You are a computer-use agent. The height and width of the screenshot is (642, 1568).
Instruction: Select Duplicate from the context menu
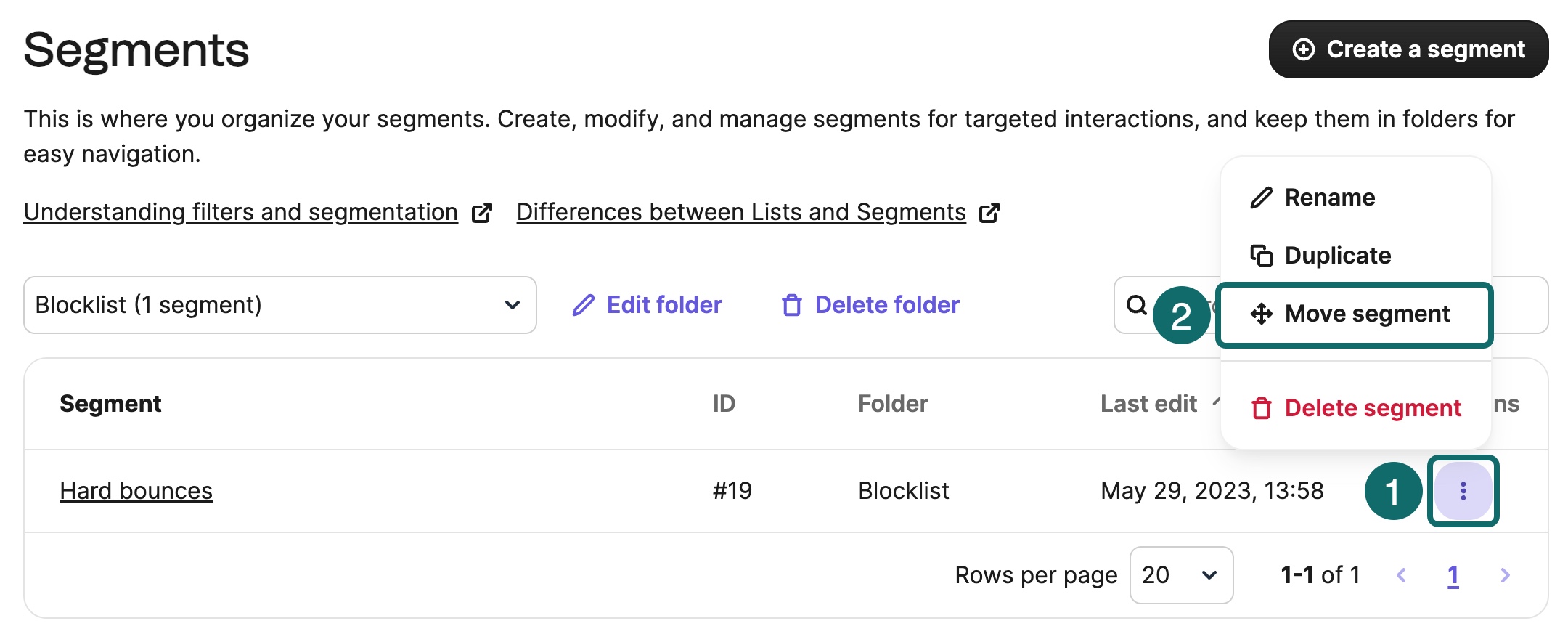[x=1336, y=256]
